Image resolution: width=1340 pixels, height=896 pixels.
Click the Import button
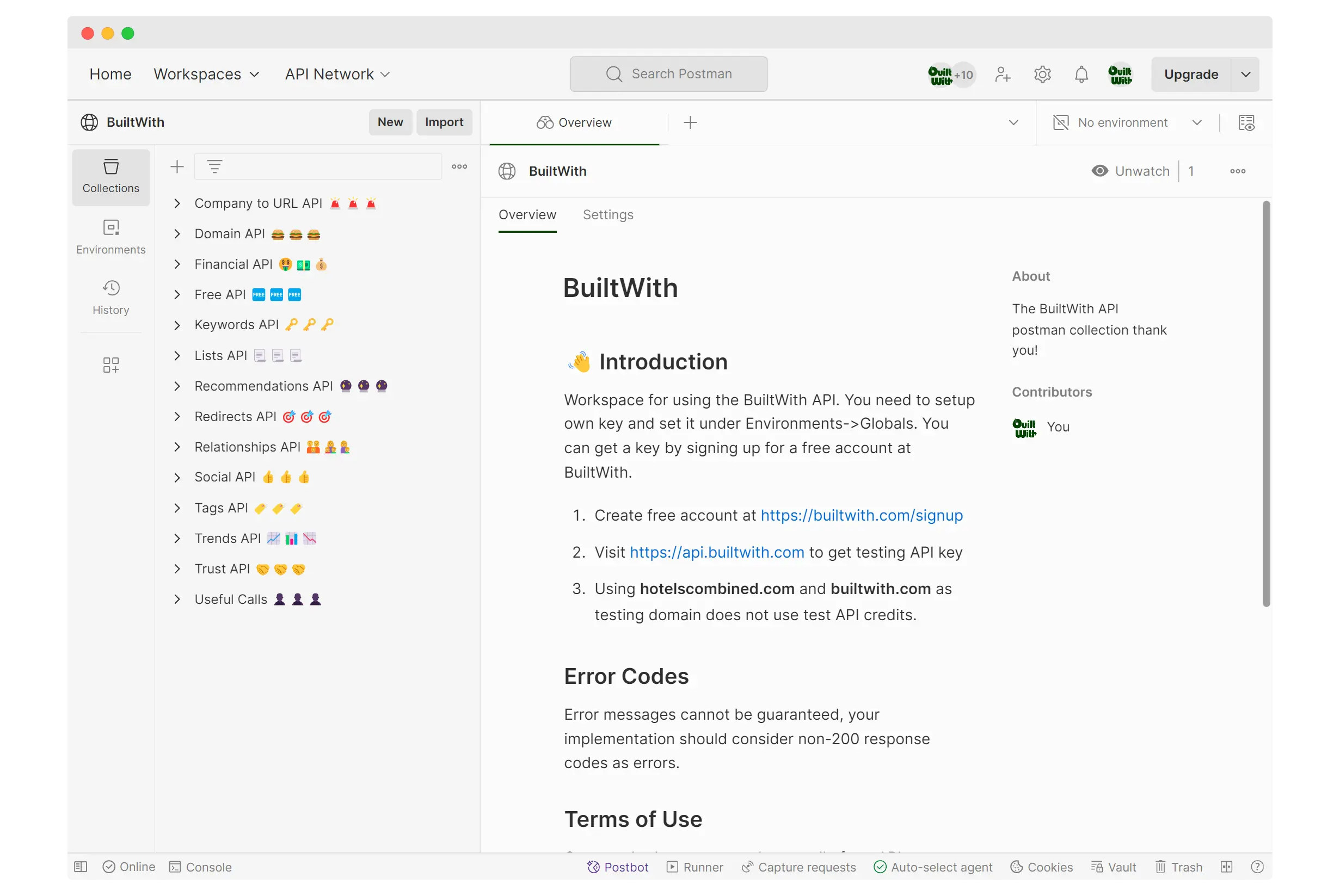tap(444, 122)
